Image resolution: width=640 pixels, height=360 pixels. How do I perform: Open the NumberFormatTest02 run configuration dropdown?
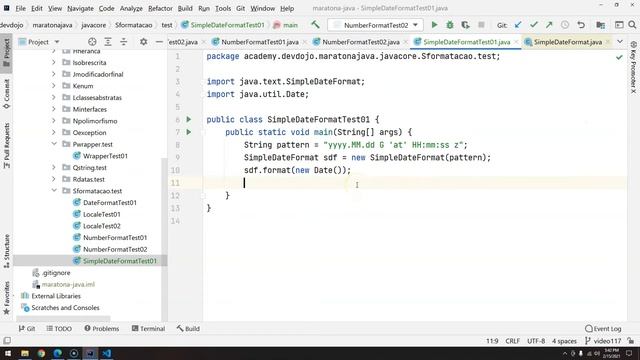(x=375, y=25)
